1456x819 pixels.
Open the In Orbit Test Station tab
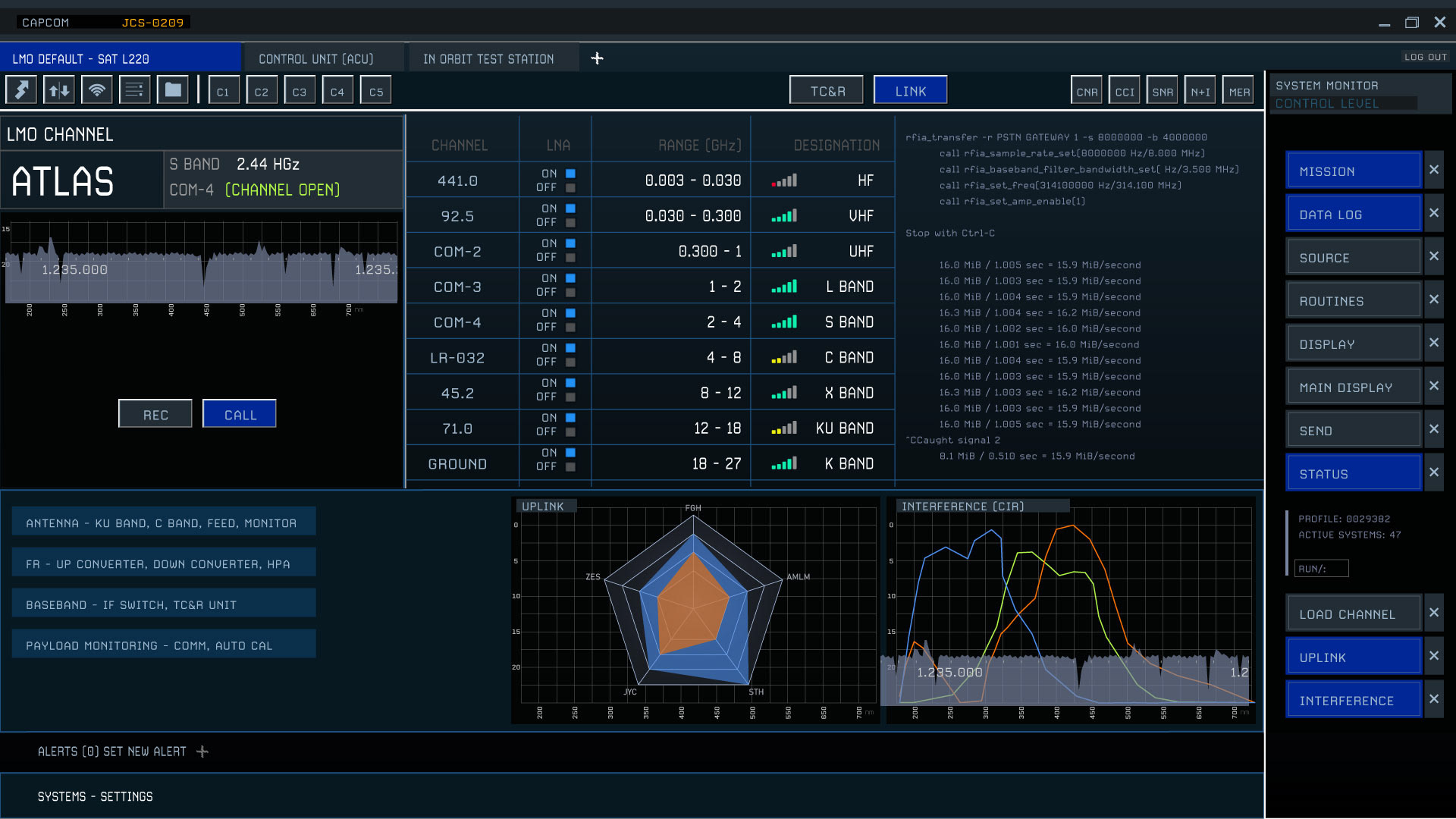pos(488,59)
